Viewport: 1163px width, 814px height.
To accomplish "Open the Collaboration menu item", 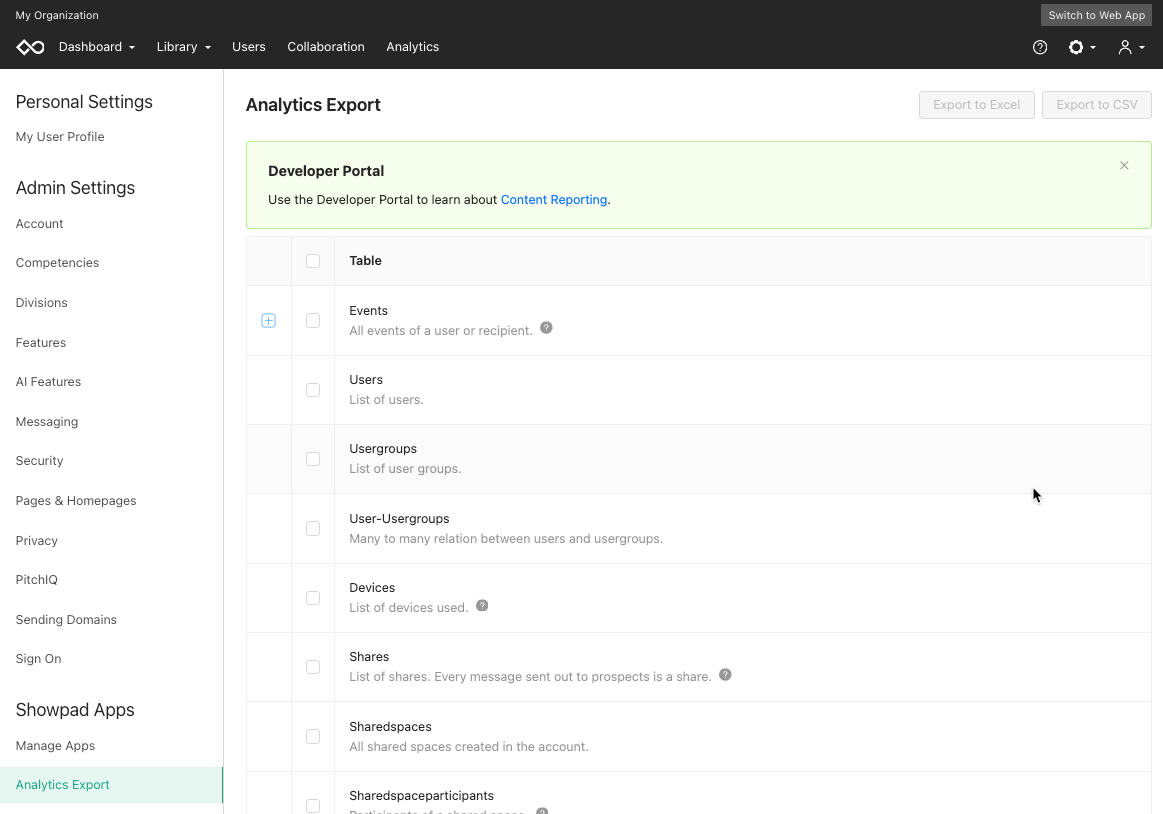I will [x=326, y=47].
